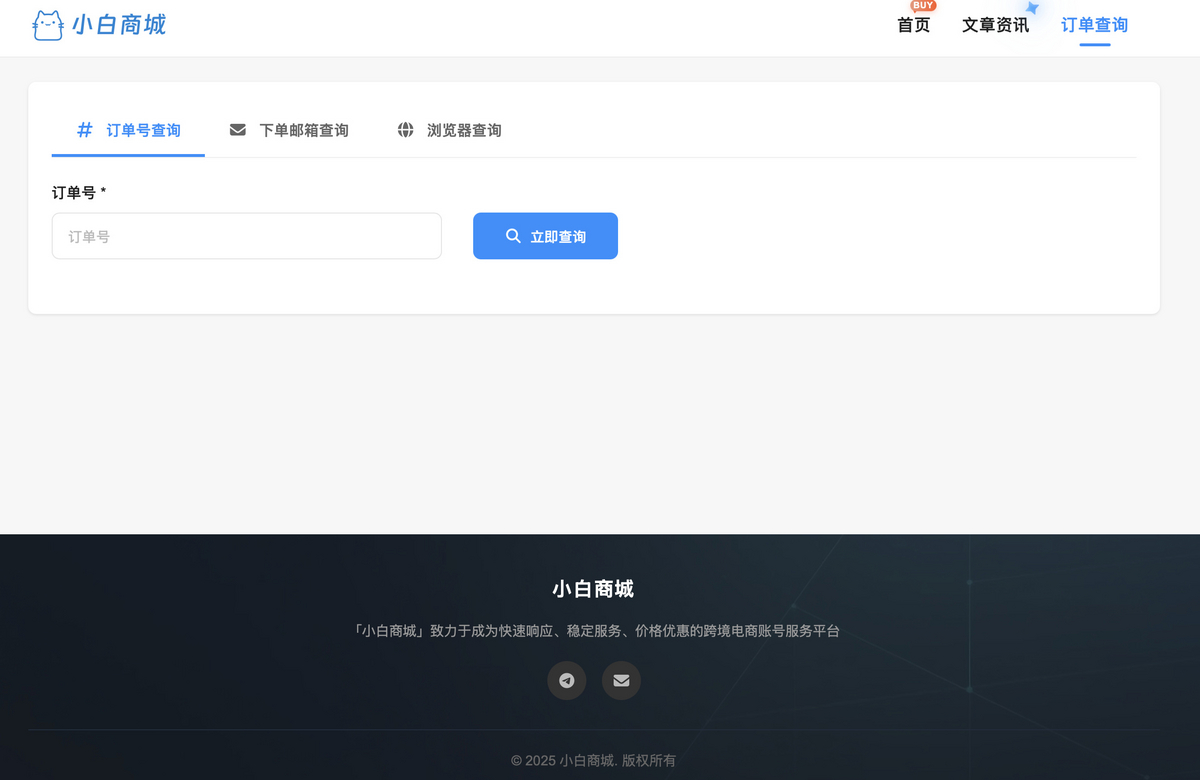Open the Telegram icon in the footer
This screenshot has width=1200, height=780.
[567, 680]
